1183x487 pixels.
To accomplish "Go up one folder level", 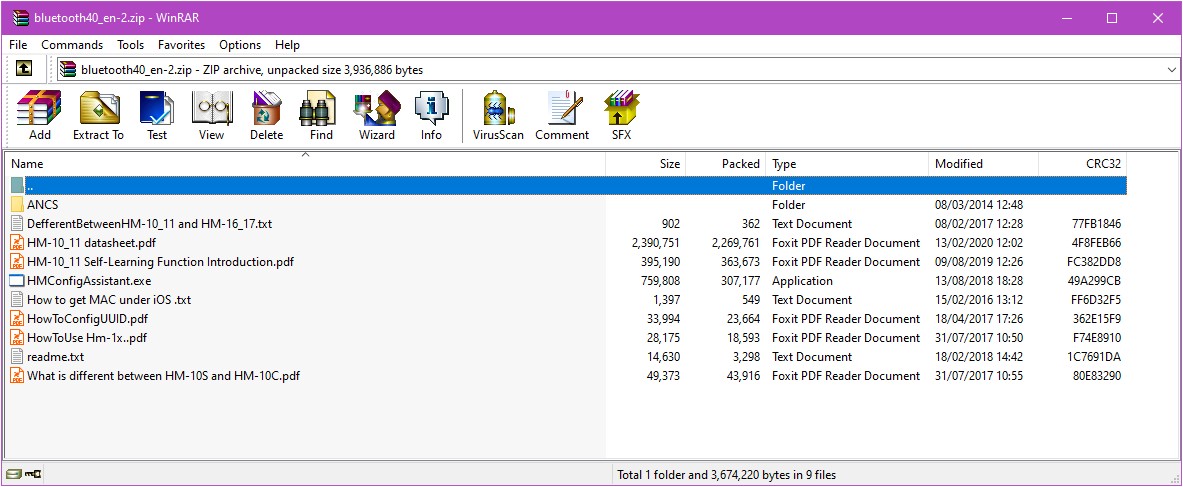I will pyautogui.click(x=24, y=69).
